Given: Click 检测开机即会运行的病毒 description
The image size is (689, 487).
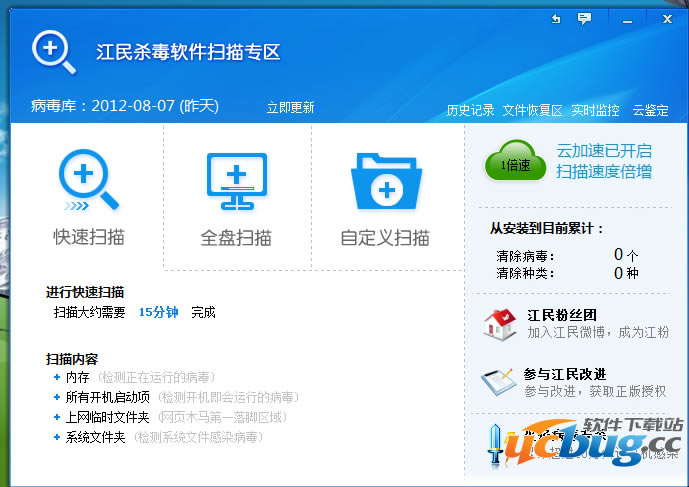Looking at the screenshot, I should tap(228, 397).
